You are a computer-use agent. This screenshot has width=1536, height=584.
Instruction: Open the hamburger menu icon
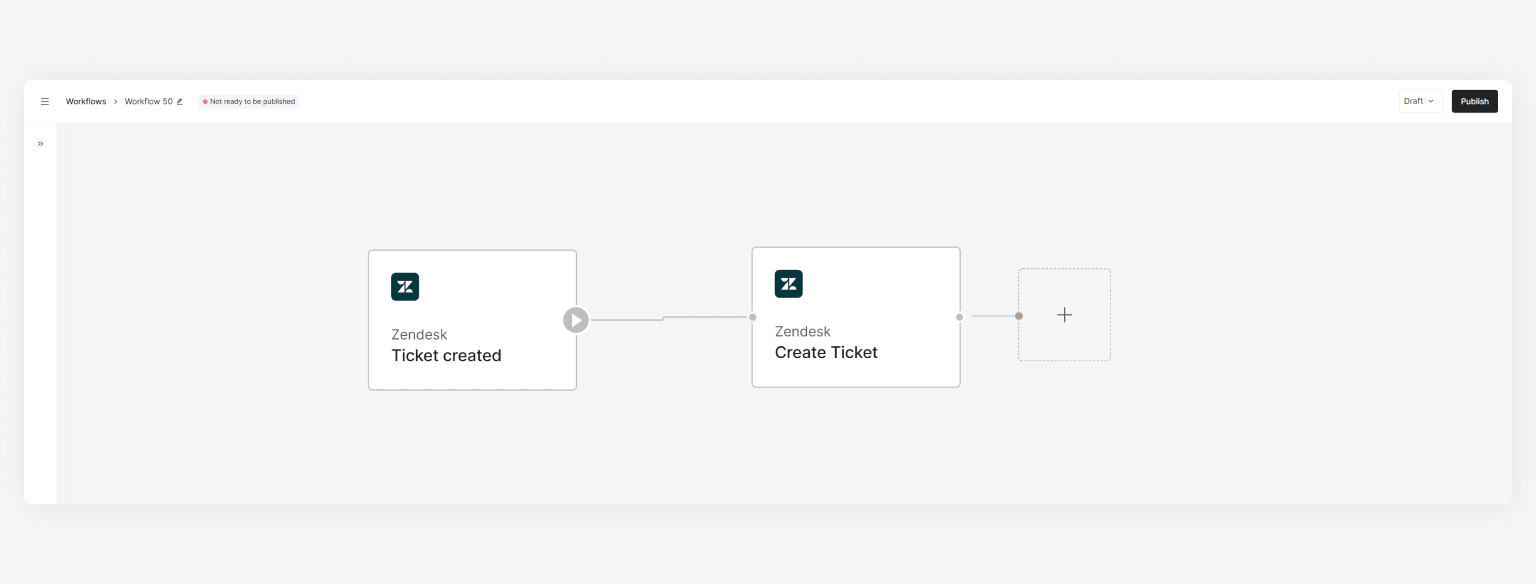click(x=44, y=101)
